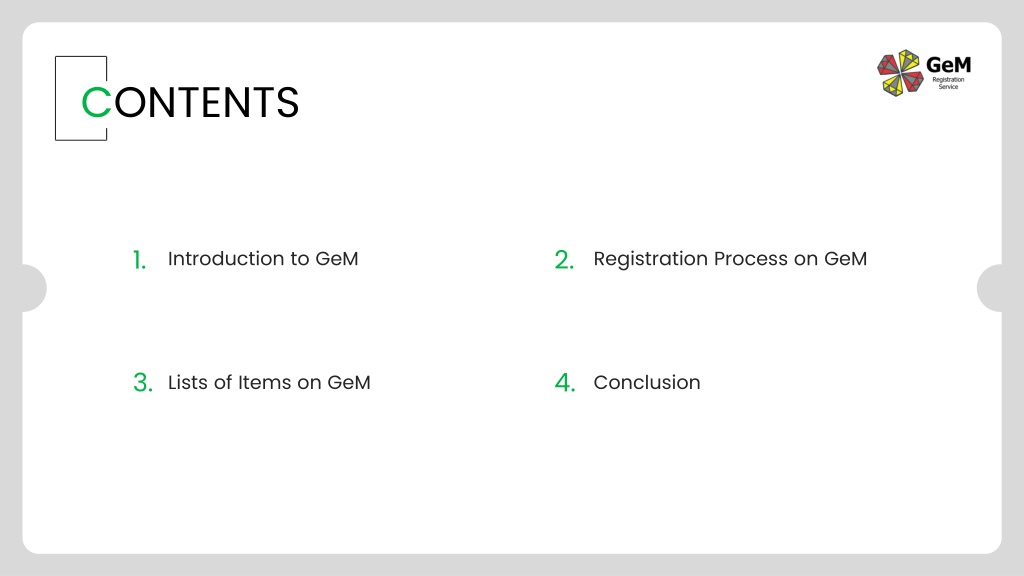The height and width of the screenshot is (576, 1024).
Task: Click the GeM gemstone logo icon
Action: point(900,73)
